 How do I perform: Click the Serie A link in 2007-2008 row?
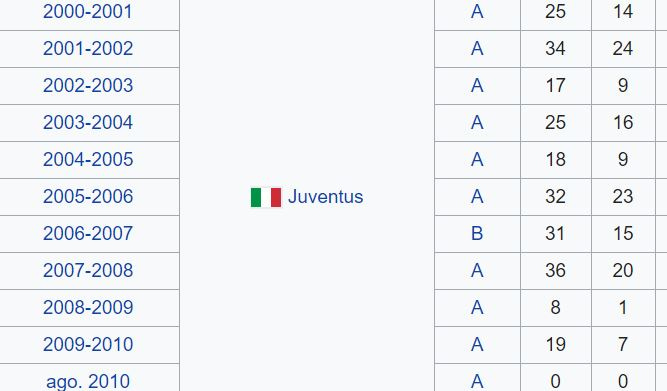477,271
